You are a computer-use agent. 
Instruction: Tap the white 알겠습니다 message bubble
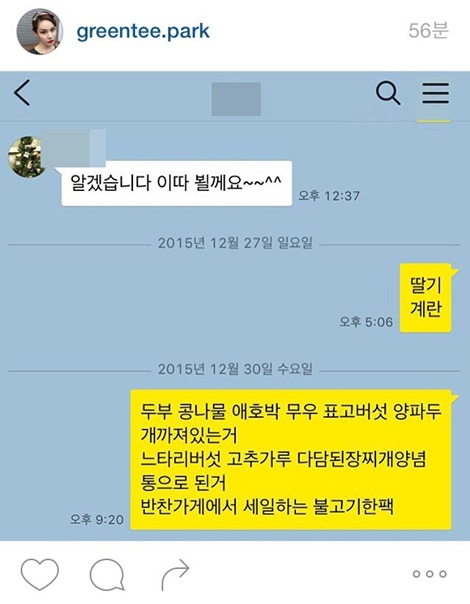coord(176,183)
